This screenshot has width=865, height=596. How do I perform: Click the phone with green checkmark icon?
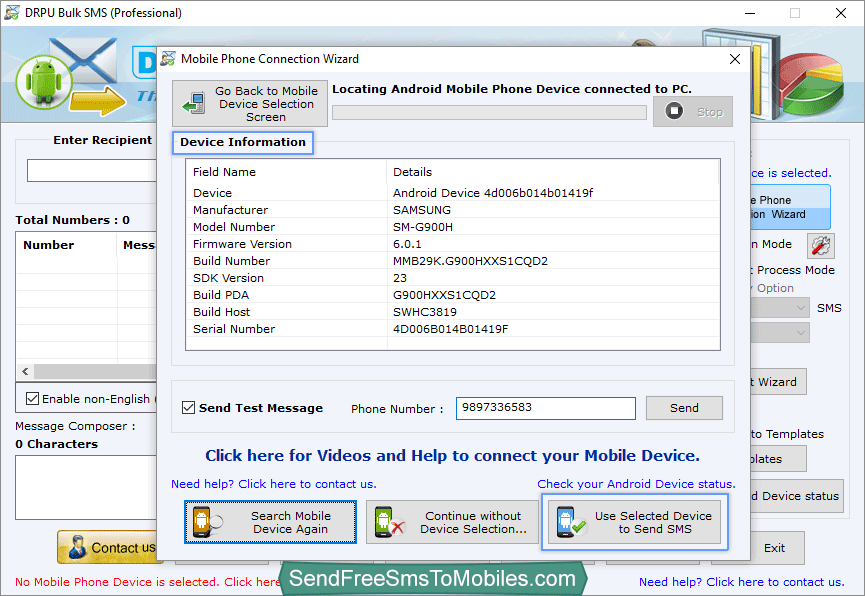[x=570, y=522]
